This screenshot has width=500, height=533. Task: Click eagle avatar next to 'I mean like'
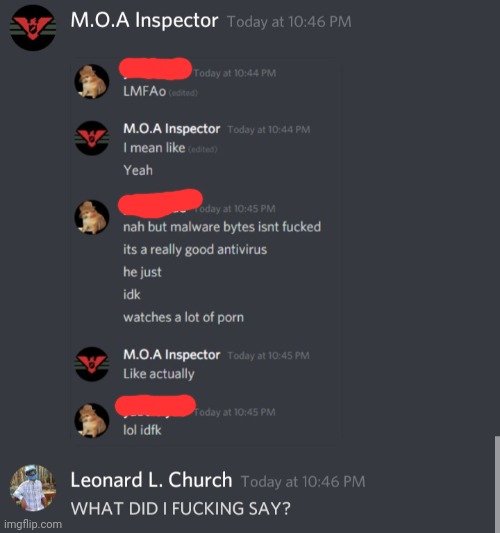pos(92,138)
